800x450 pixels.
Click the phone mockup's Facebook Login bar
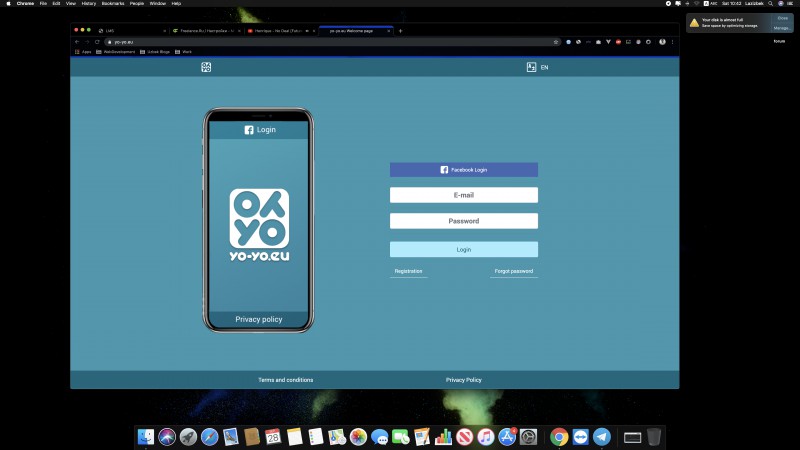[259, 130]
